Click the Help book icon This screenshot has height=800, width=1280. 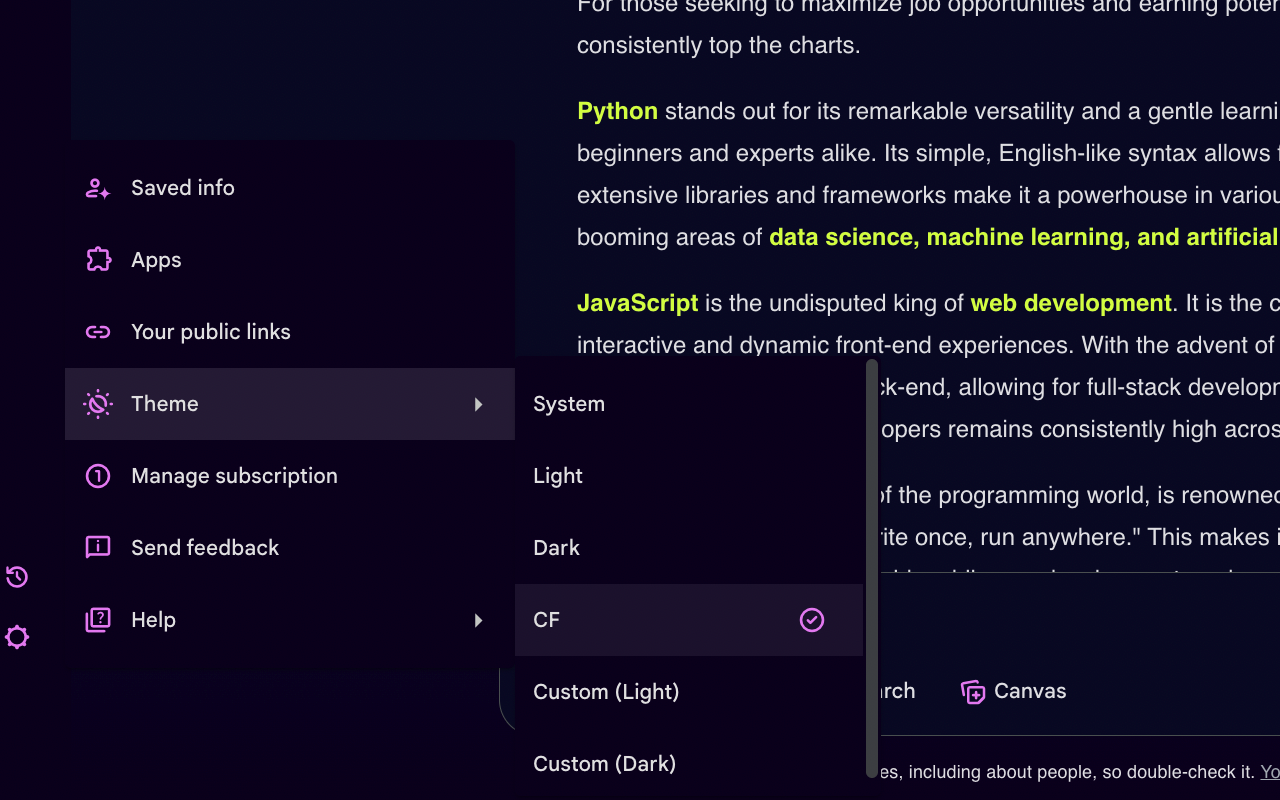[x=98, y=620]
